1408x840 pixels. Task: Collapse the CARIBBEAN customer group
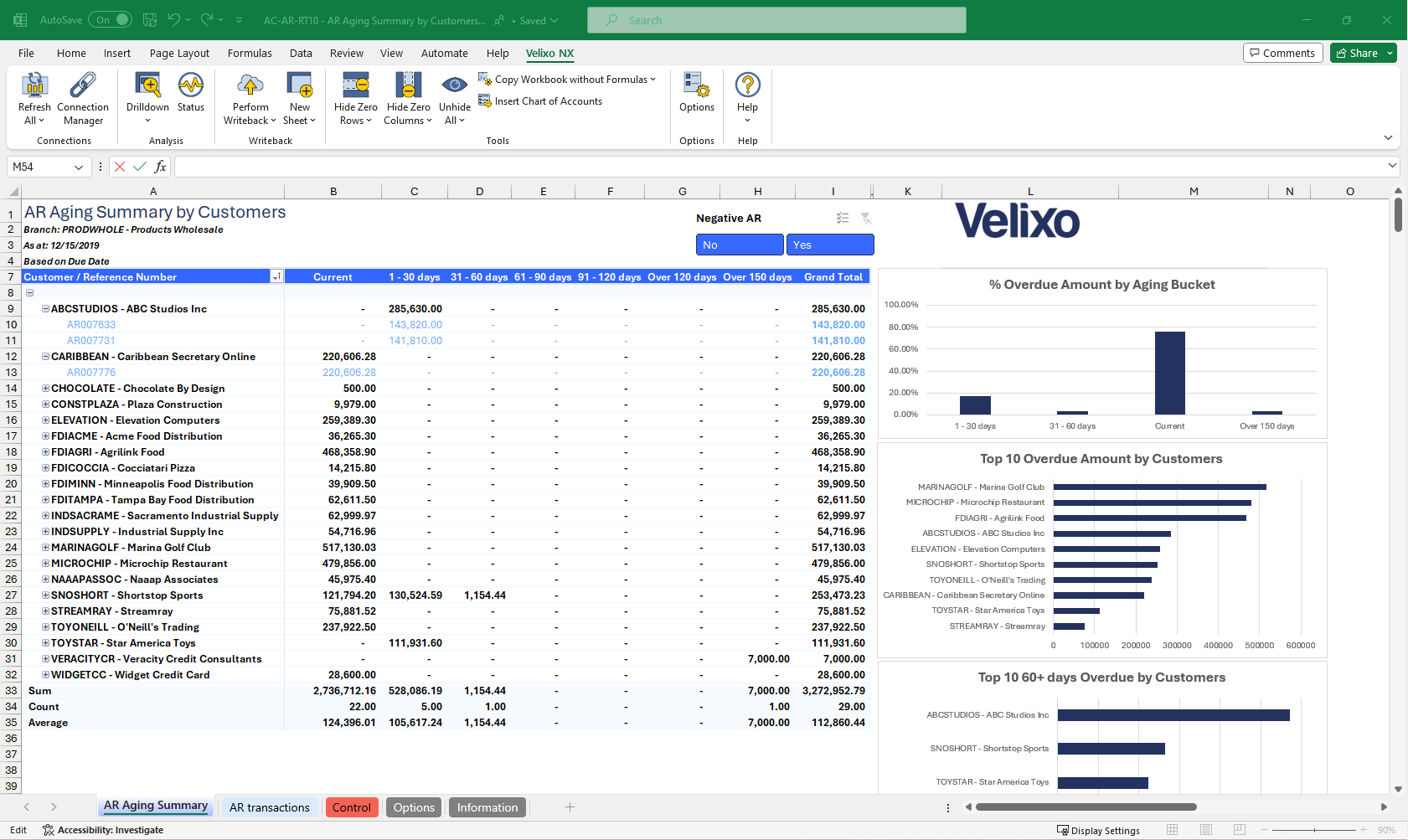coord(46,357)
